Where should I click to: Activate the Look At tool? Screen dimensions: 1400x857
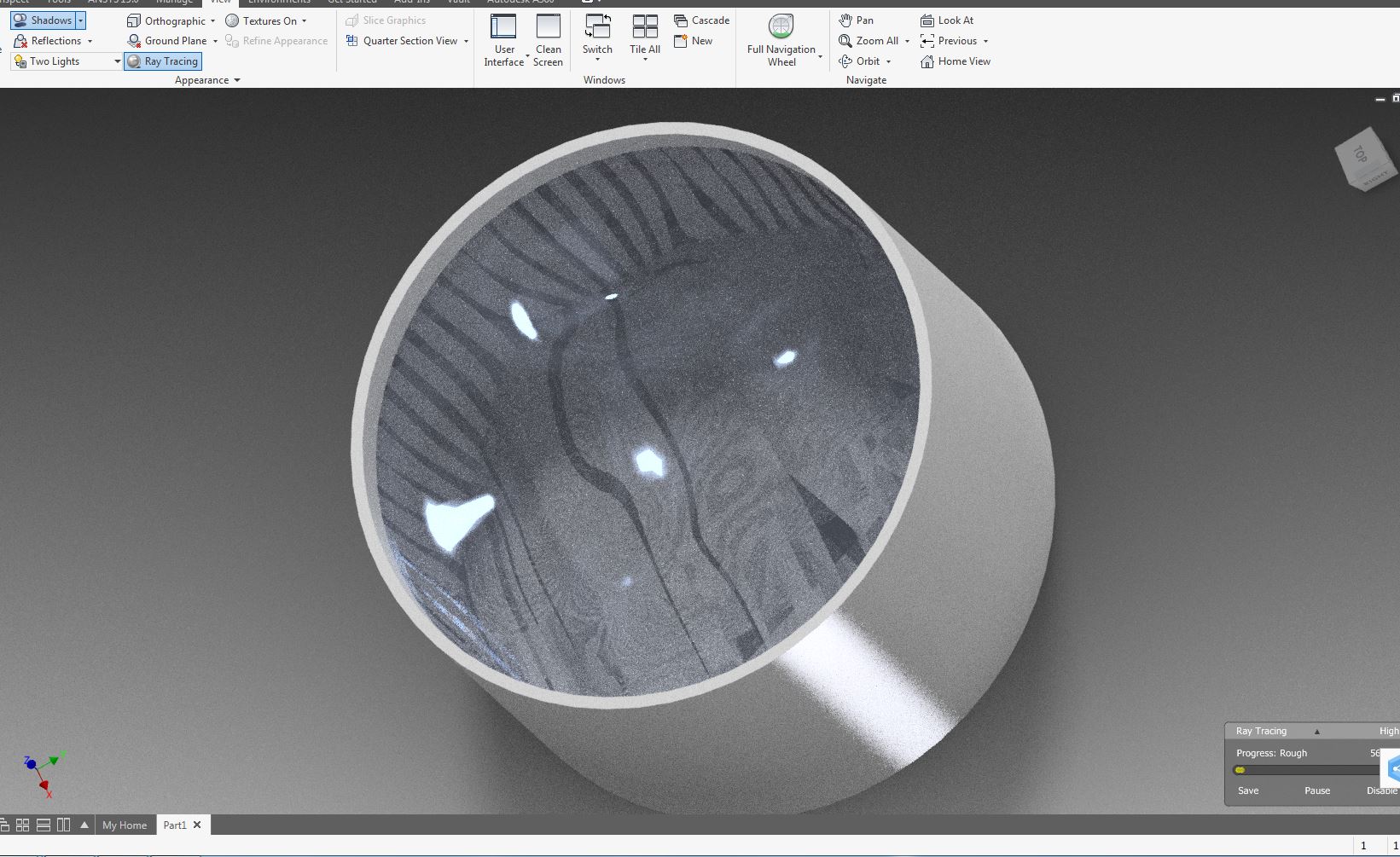(947, 20)
